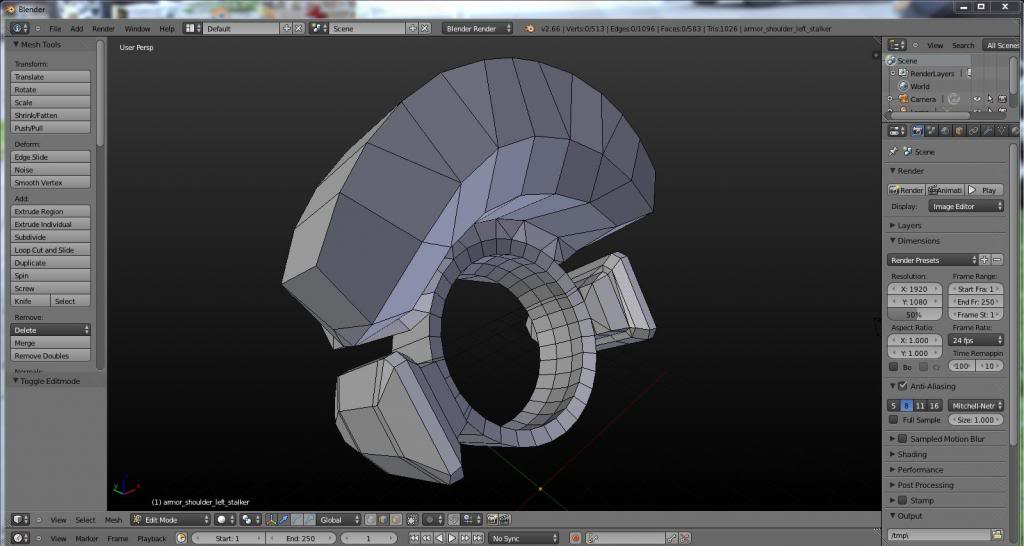The width and height of the screenshot is (1024, 546).
Task: Click the snap magnet icon
Action: click(x=453, y=520)
